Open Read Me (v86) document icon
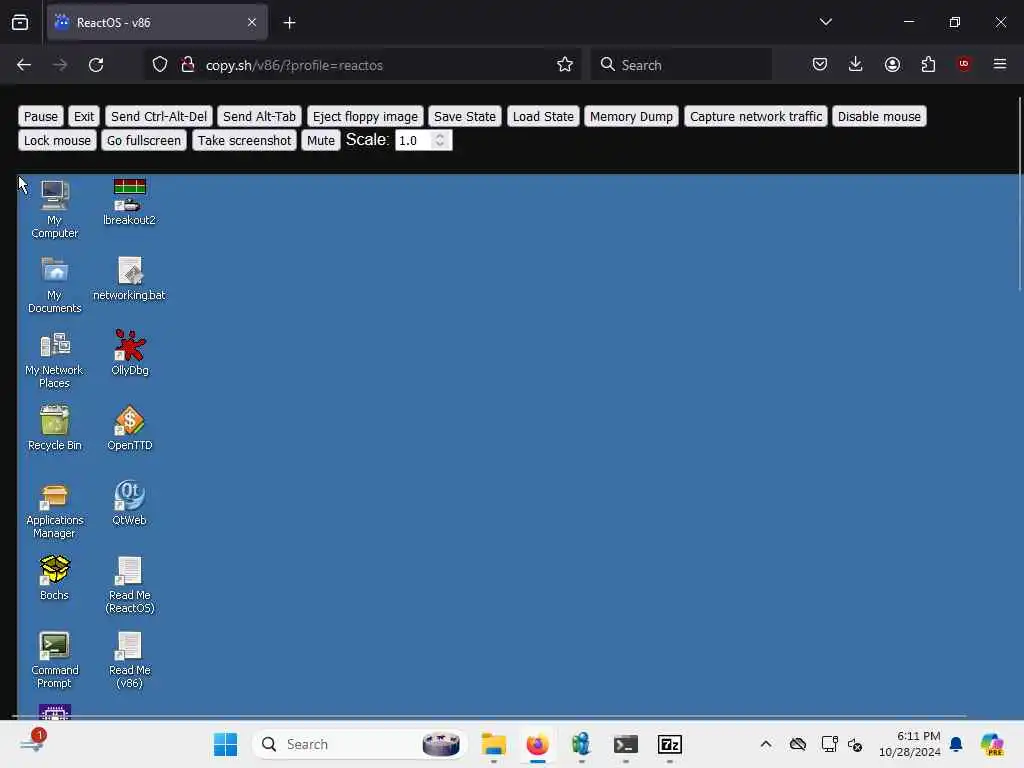 (129, 660)
